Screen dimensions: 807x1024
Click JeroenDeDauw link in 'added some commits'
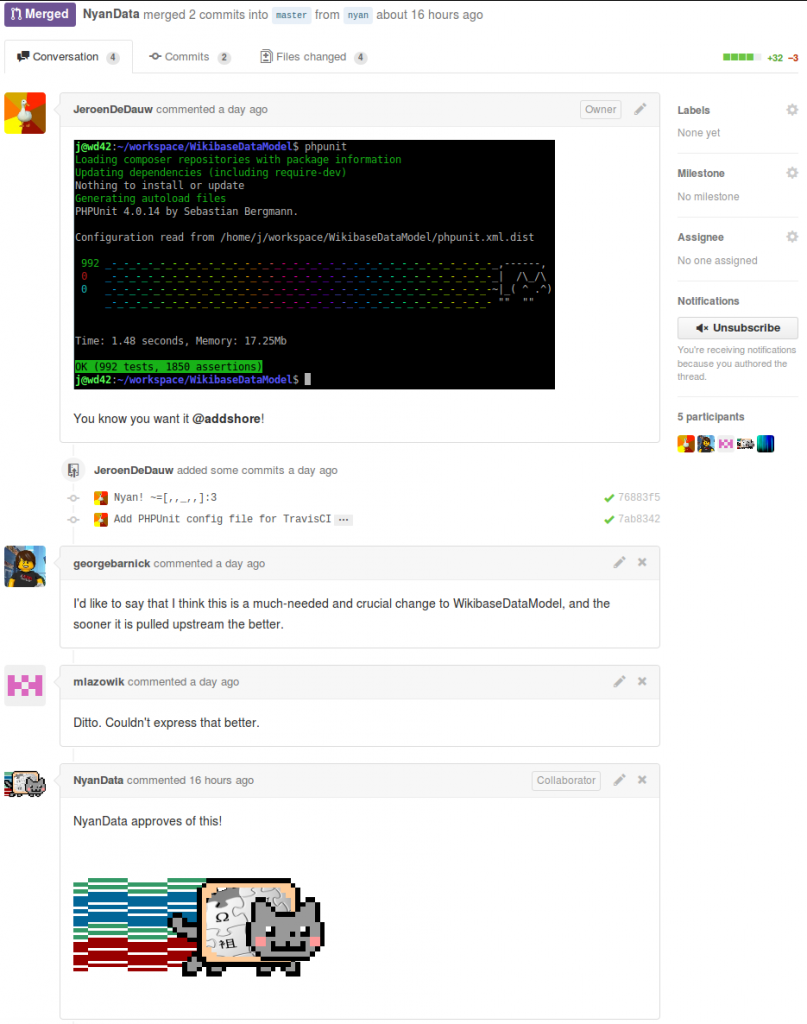(134, 470)
